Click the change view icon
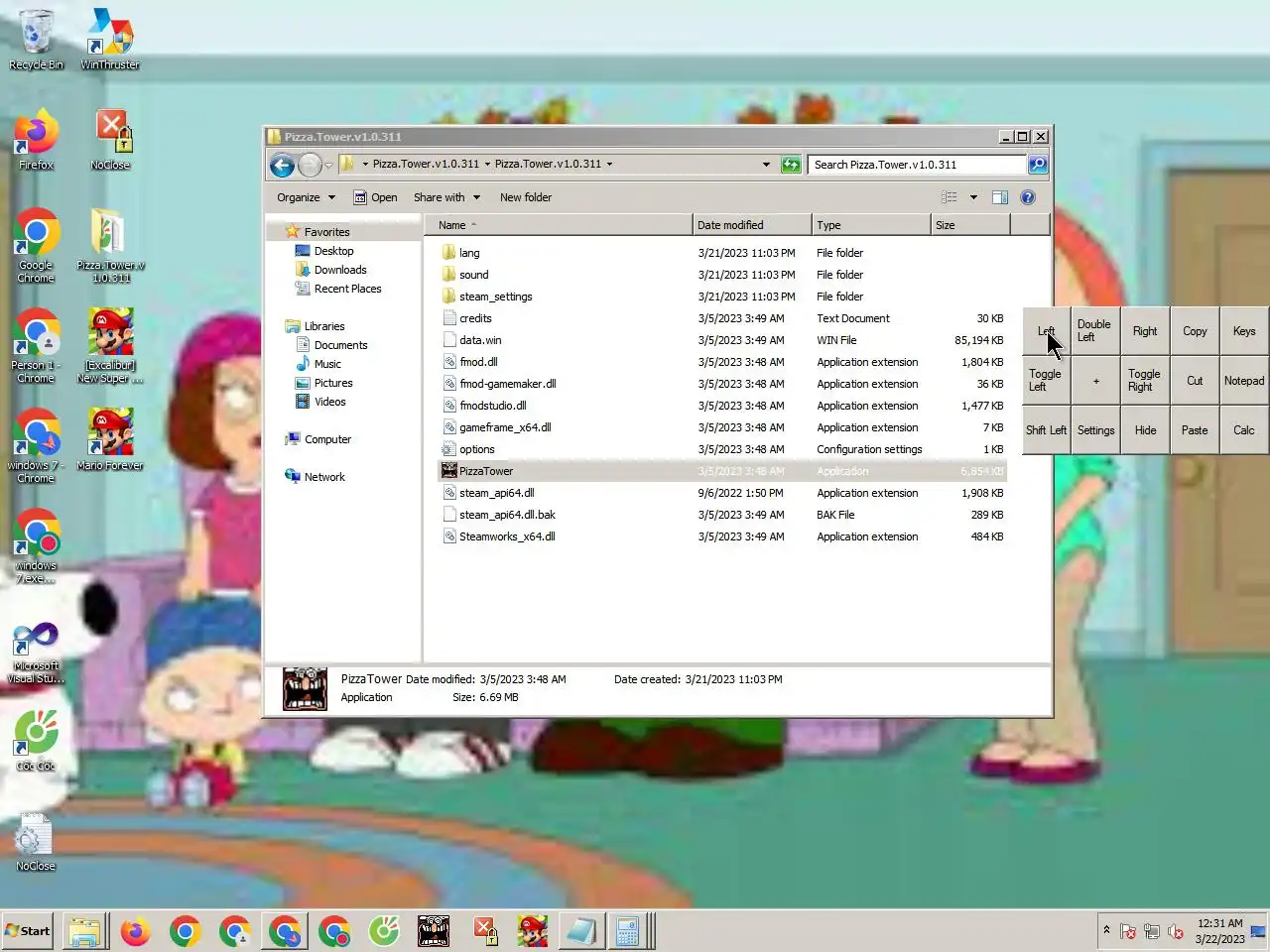Screen dimensions: 1270x952 coord(950,197)
